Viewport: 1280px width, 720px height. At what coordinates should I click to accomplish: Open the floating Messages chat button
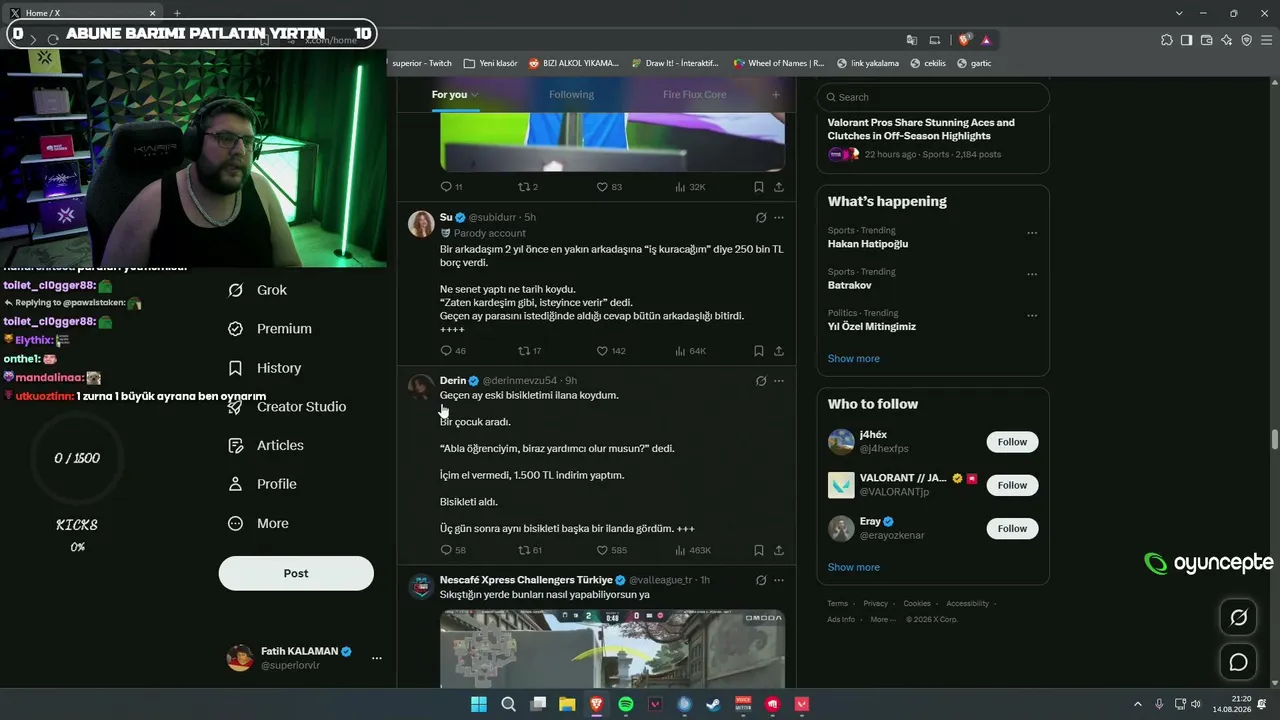coord(1238,662)
